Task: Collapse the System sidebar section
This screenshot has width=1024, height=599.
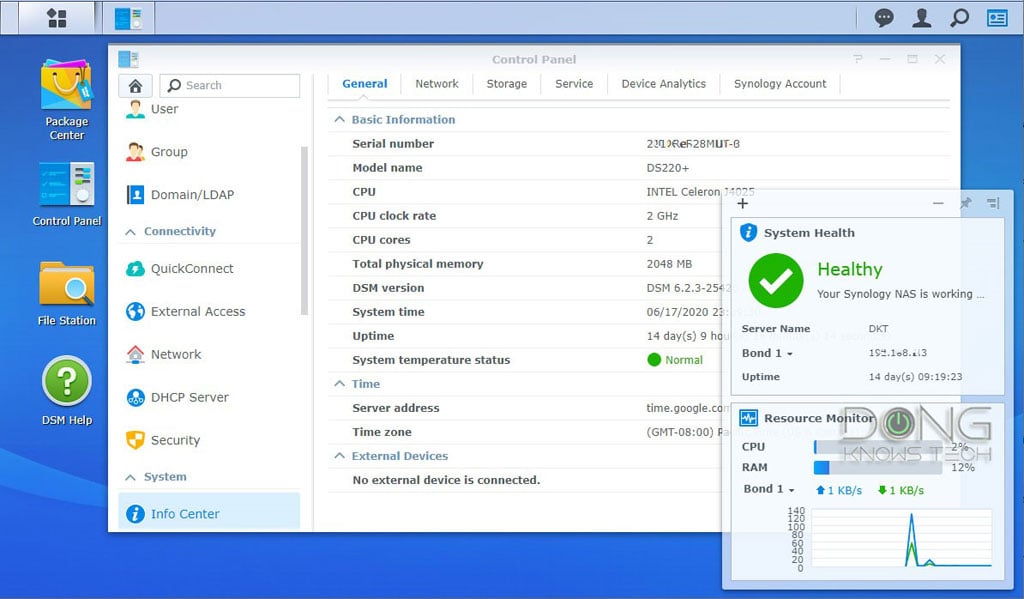Action: (x=131, y=478)
